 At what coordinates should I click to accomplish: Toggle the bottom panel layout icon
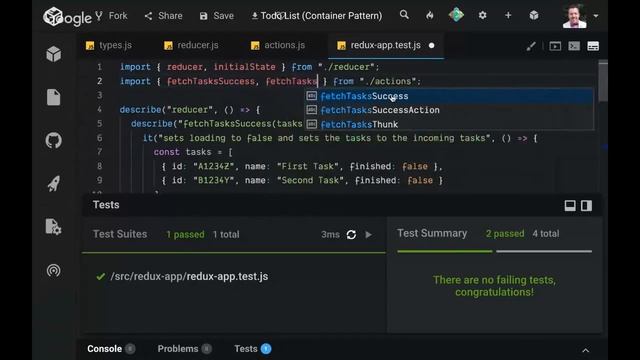tap(593, 46)
